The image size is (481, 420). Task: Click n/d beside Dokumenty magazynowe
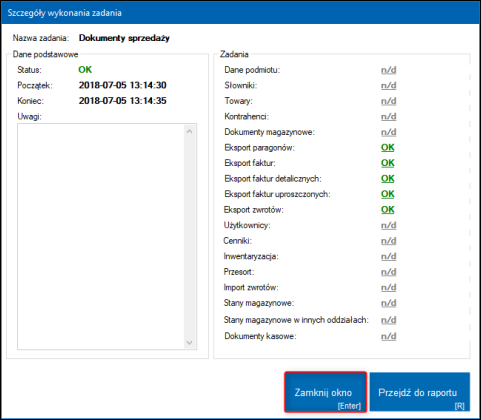tap(389, 132)
